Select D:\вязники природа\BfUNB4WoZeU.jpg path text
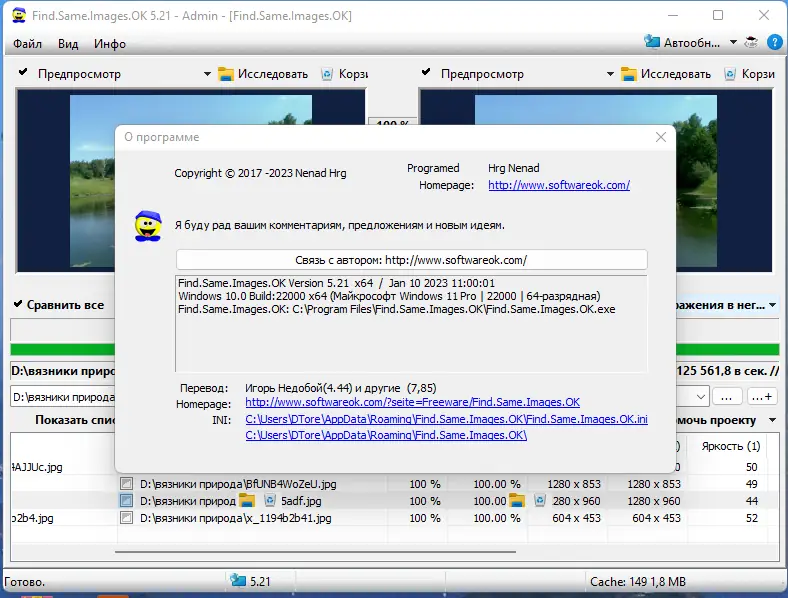788x598 pixels. [238, 484]
